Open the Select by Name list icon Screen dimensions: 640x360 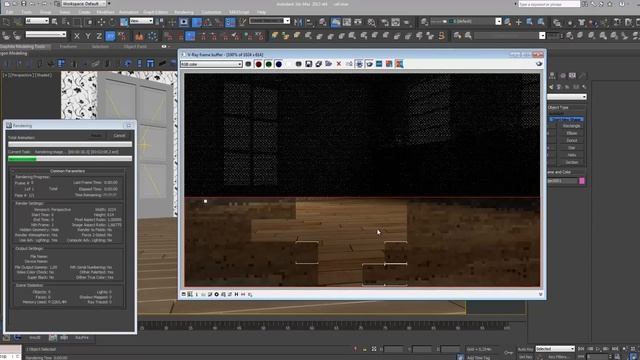click(66, 22)
